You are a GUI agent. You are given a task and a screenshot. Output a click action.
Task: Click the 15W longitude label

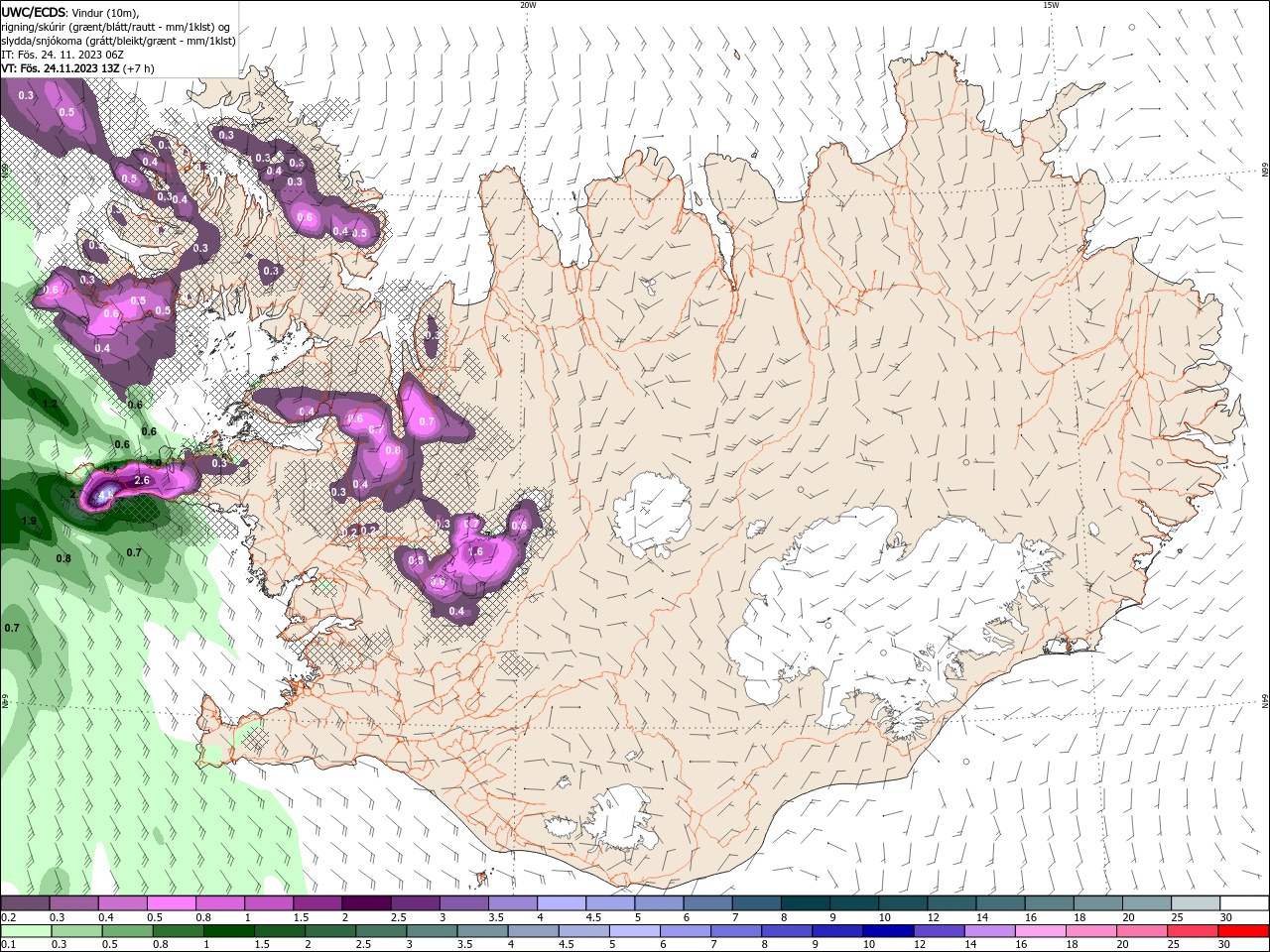coord(1050,5)
